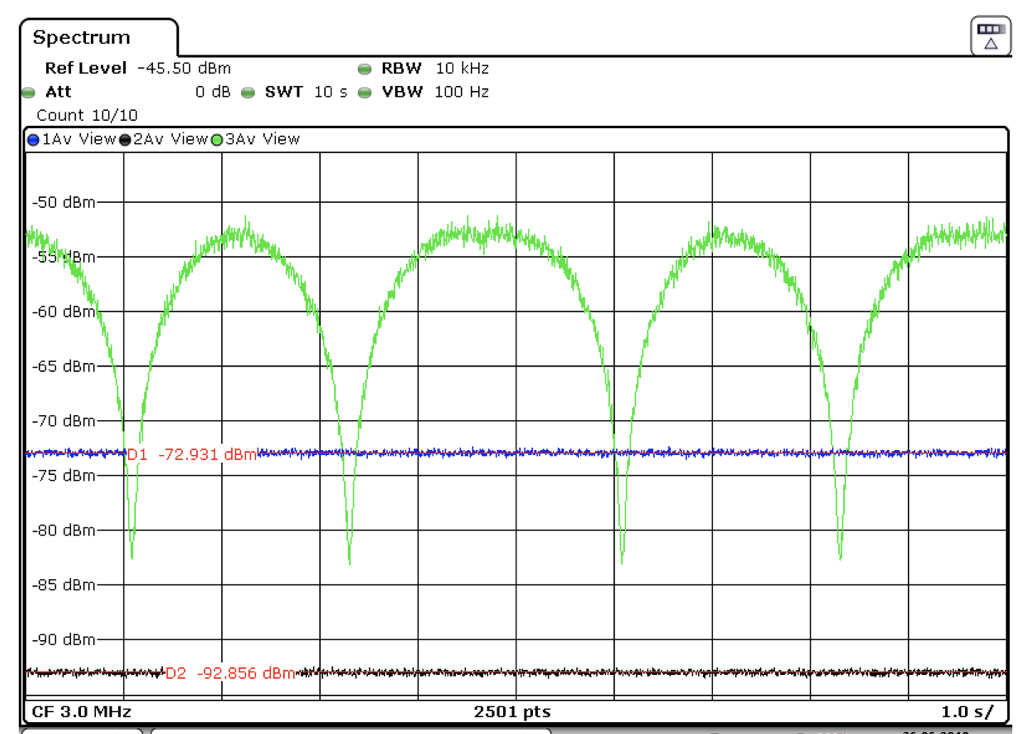Click the 2501 pts sweep points label
Image resolution: width=1028 pixels, height=734 pixels.
click(512, 712)
